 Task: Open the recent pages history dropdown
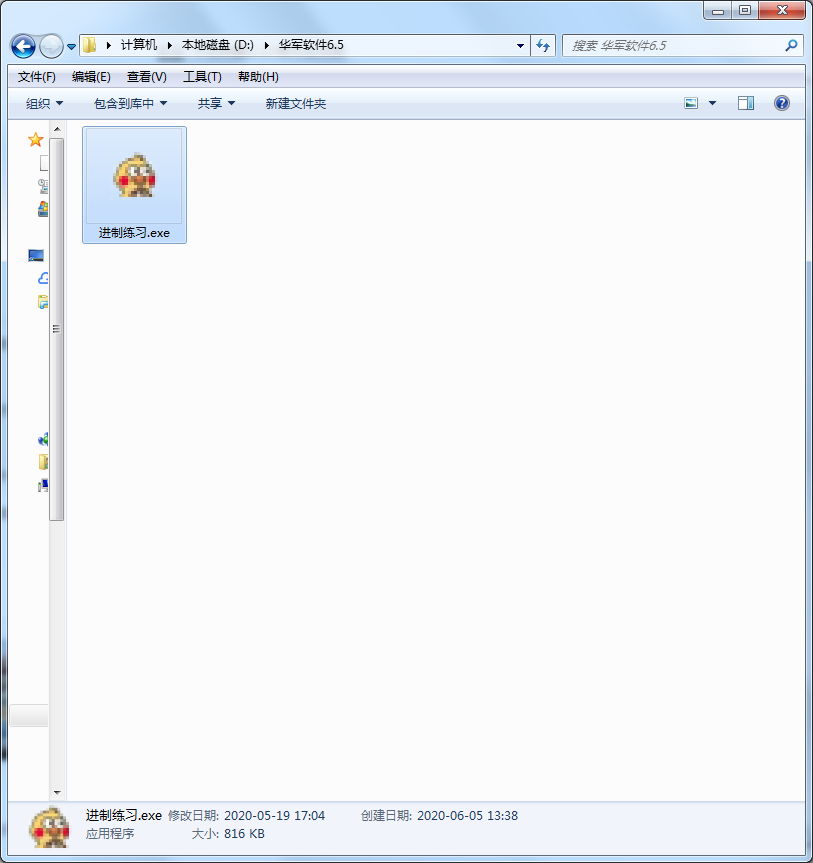pyautogui.click(x=72, y=47)
